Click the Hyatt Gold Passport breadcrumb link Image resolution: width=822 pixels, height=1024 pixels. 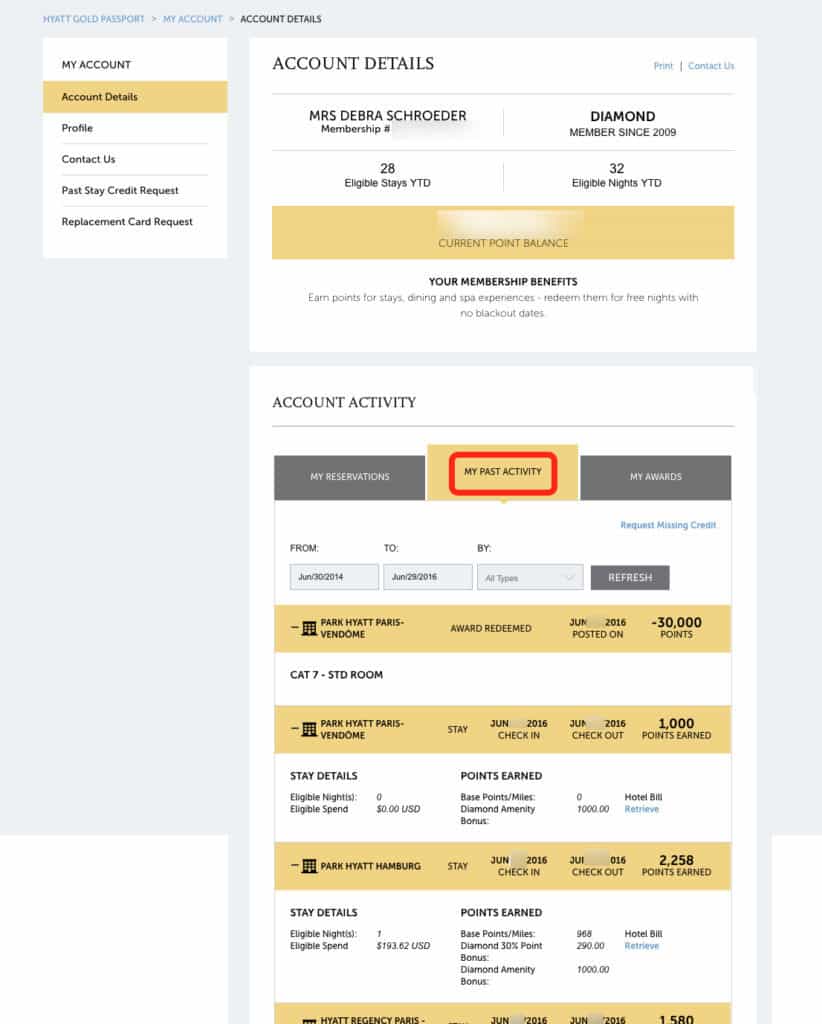tap(93, 19)
